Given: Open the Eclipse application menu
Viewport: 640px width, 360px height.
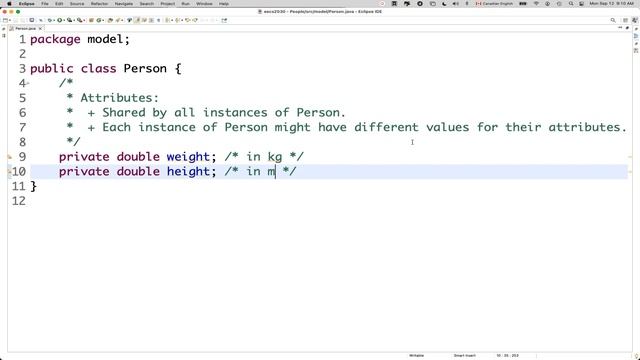Looking at the screenshot, I should pos(26,4).
